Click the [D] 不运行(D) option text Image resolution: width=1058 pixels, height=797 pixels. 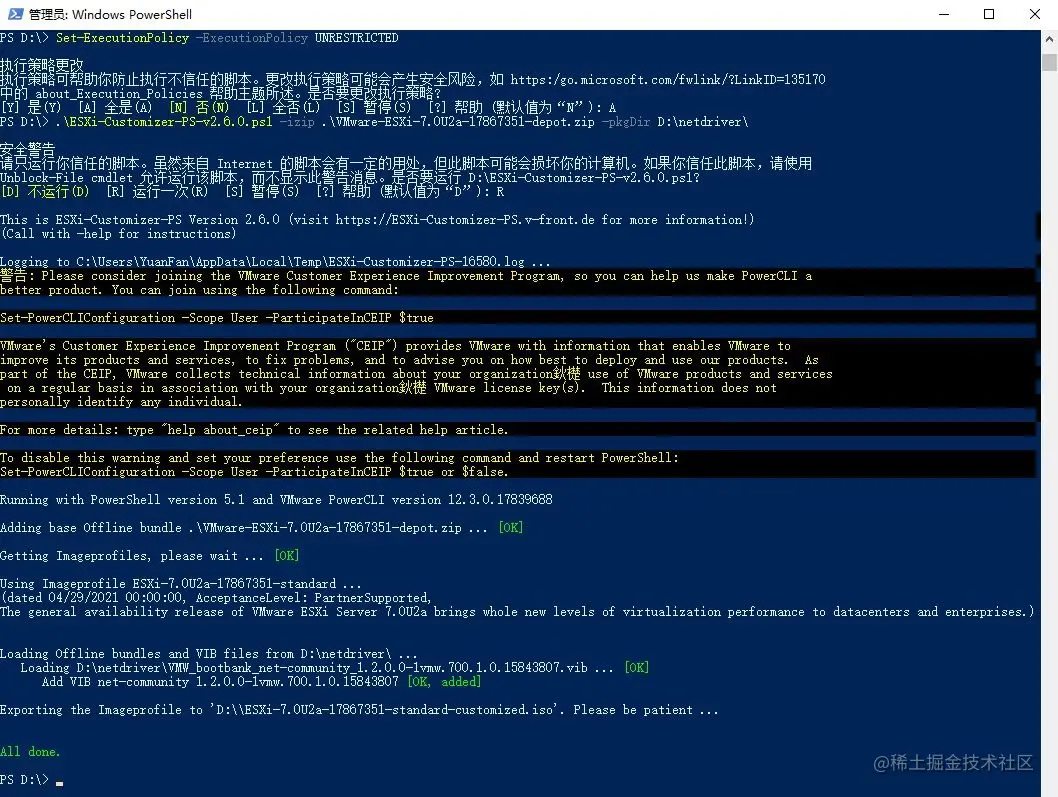(45, 192)
